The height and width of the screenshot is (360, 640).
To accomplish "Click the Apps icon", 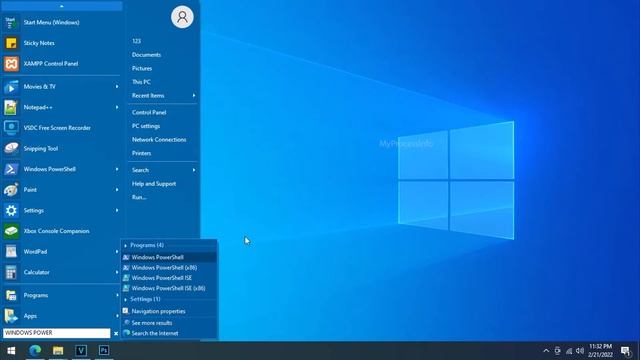I will (x=11, y=316).
